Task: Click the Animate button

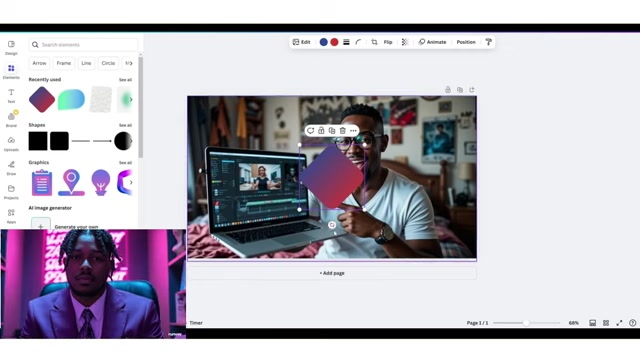Action: [x=432, y=42]
